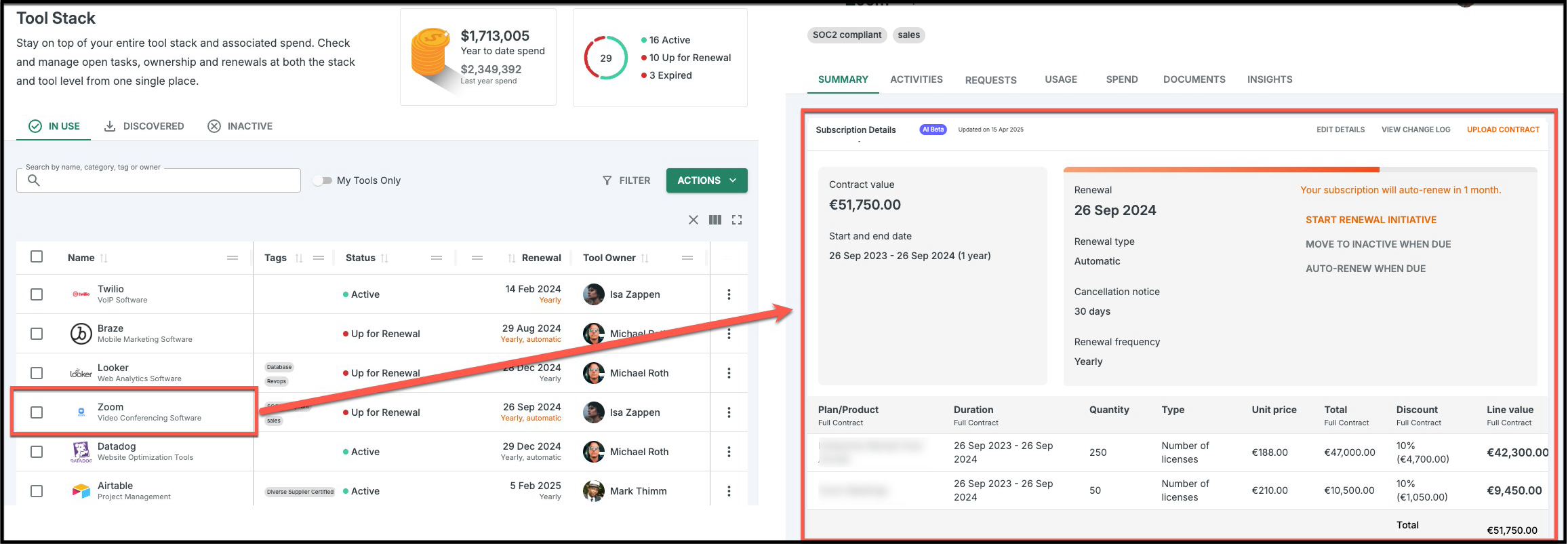The image size is (1568, 544).
Task: Click the SOC2 compliant tag chip
Action: (847, 35)
